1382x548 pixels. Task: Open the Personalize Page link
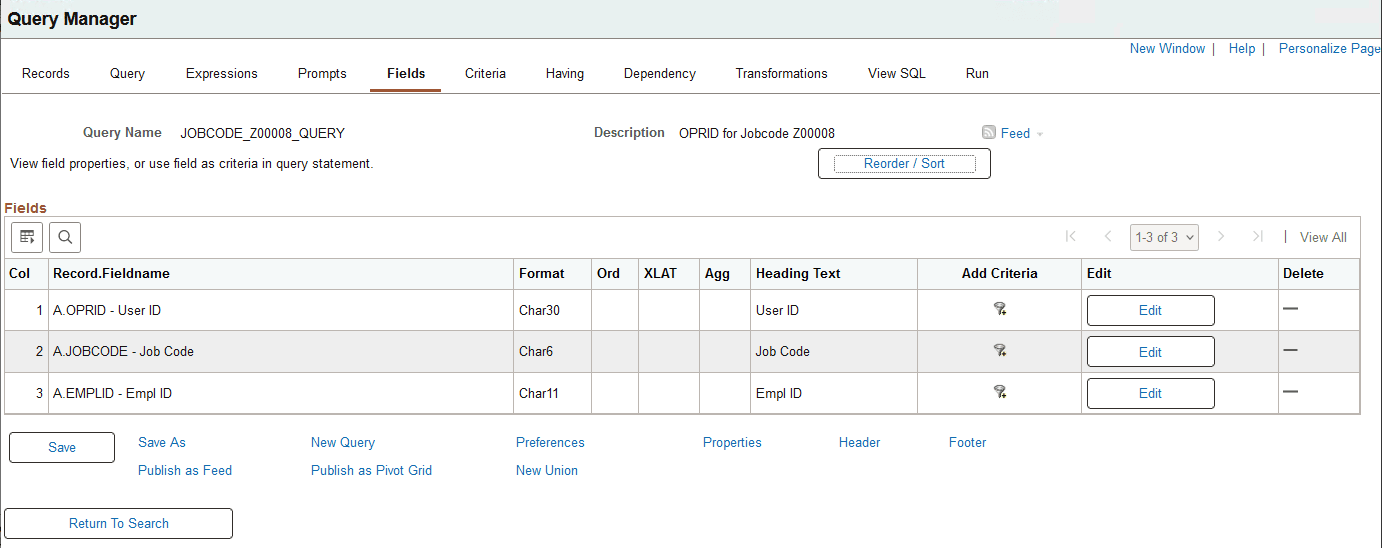[x=1330, y=48]
